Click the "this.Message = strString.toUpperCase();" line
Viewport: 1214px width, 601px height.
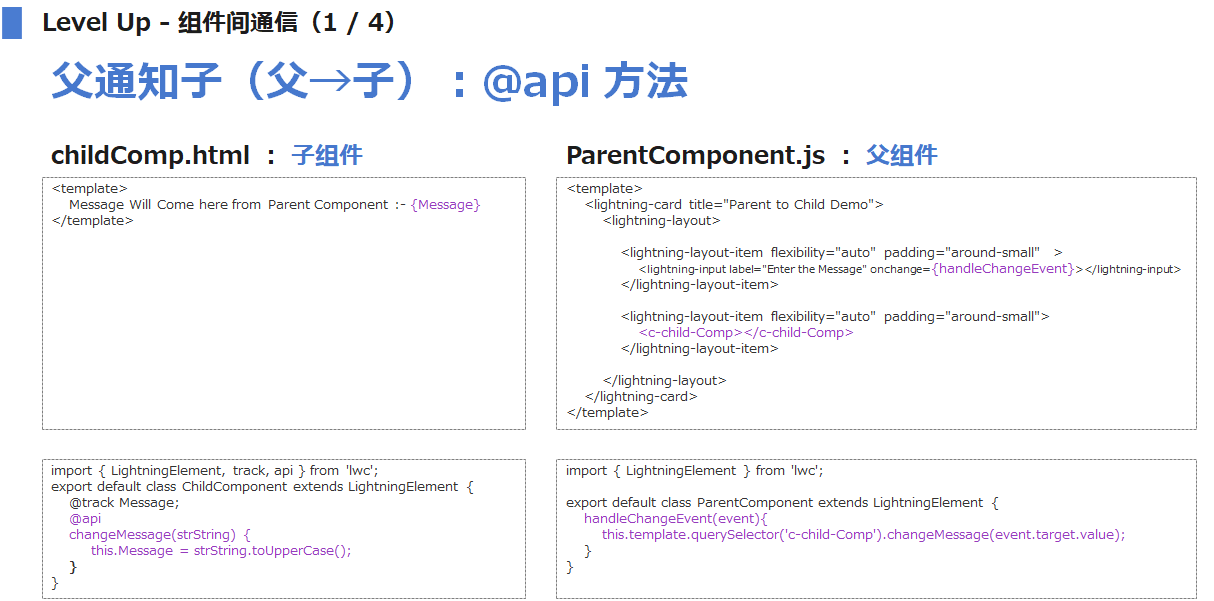[221, 551]
